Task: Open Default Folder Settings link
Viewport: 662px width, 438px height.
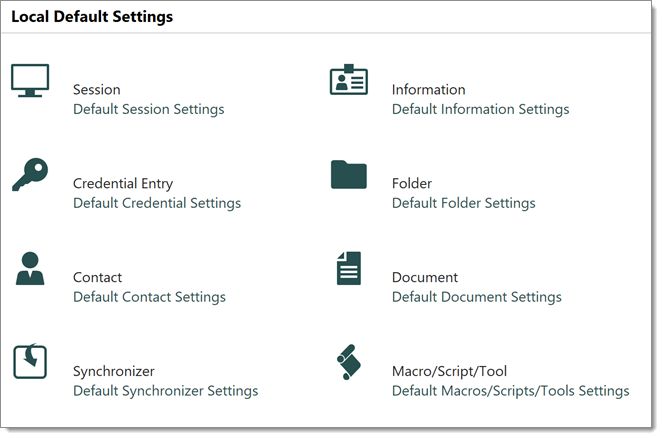Action: click(x=463, y=203)
